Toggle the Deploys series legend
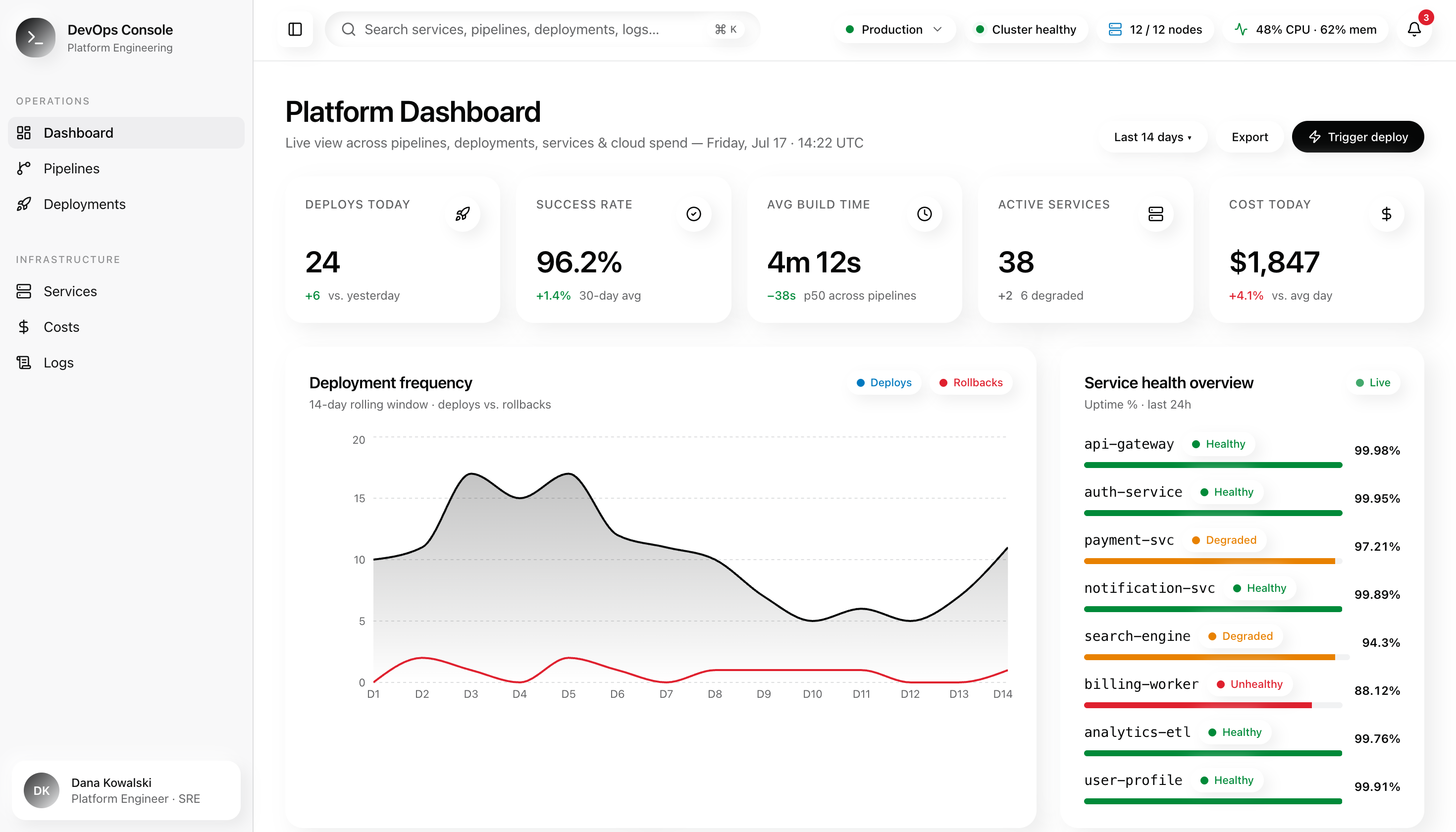1456x832 pixels. pyautogui.click(x=884, y=382)
